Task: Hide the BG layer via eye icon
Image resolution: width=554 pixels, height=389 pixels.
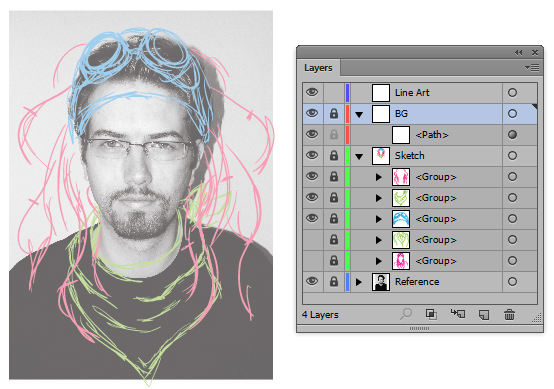Action: (312, 113)
